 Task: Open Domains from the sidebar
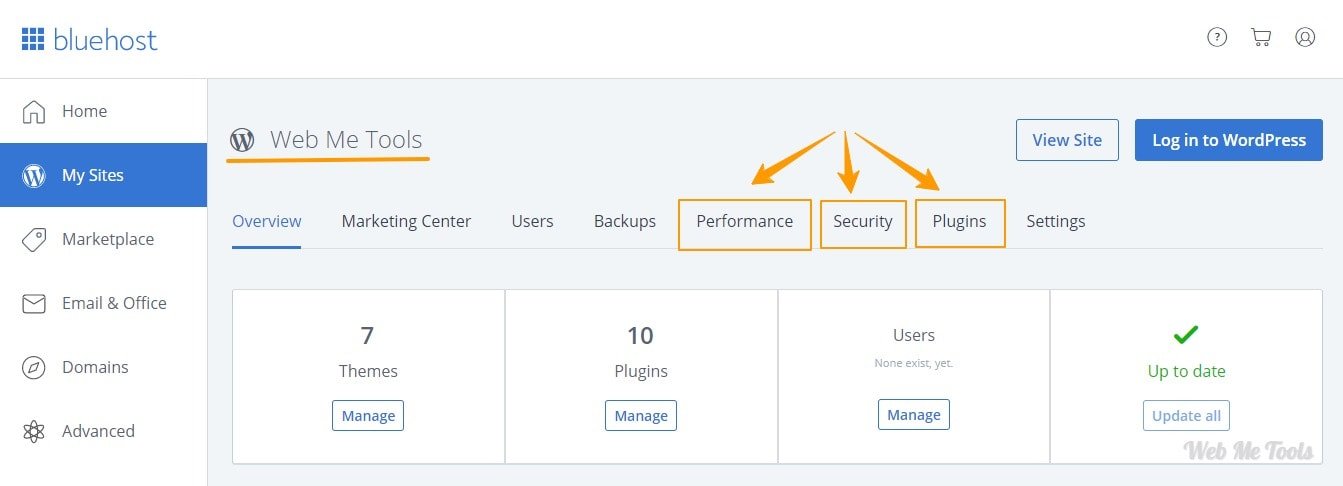point(103,367)
